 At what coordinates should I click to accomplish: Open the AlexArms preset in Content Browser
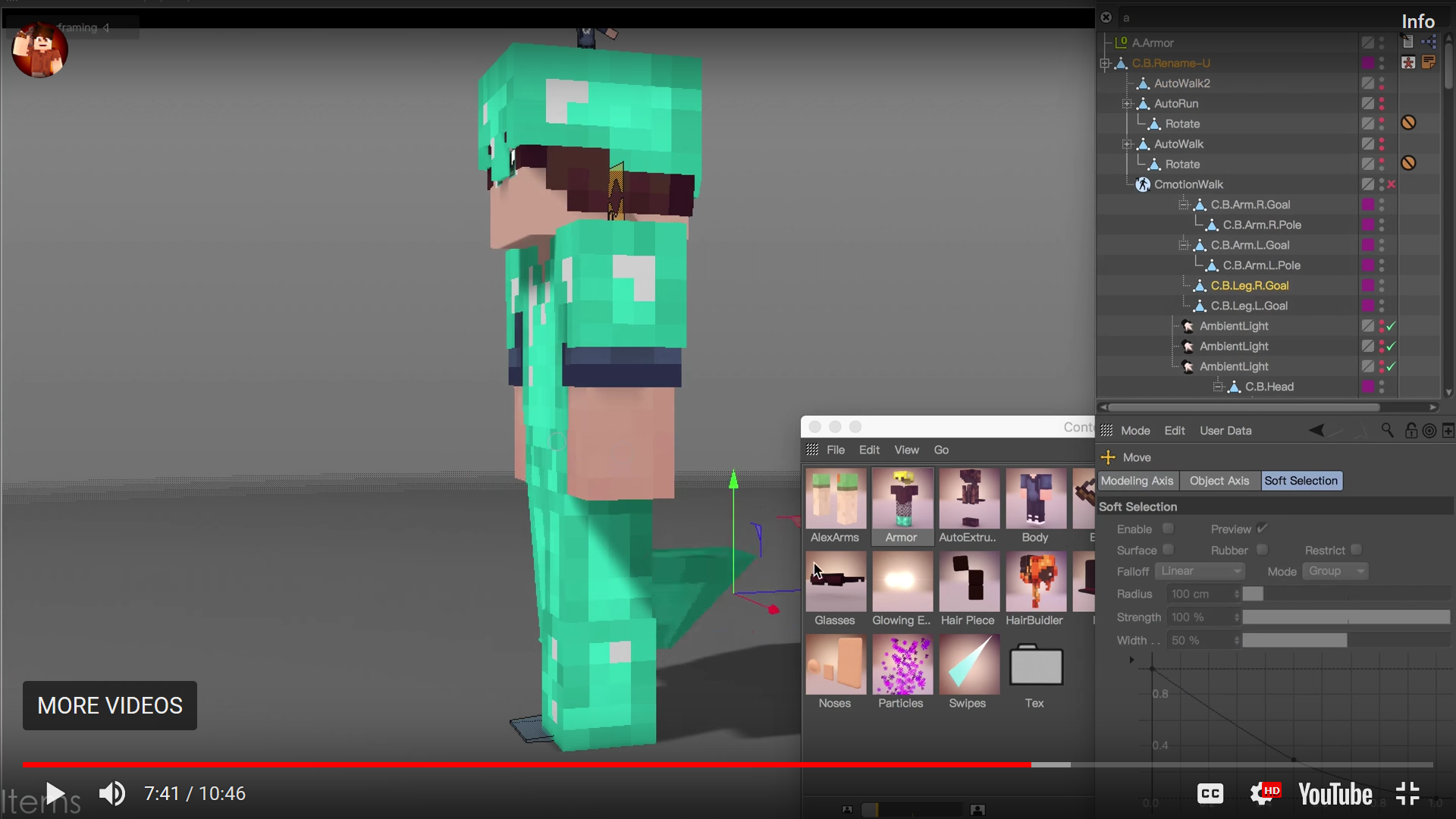pyautogui.click(x=836, y=498)
